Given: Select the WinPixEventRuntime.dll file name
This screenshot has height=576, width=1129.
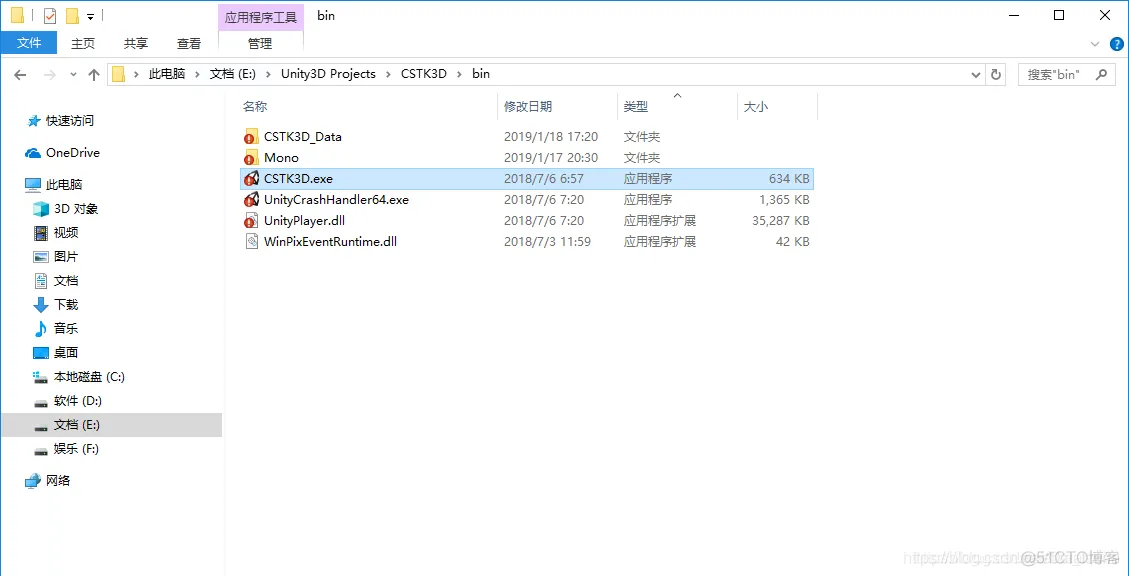Looking at the screenshot, I should coord(330,241).
